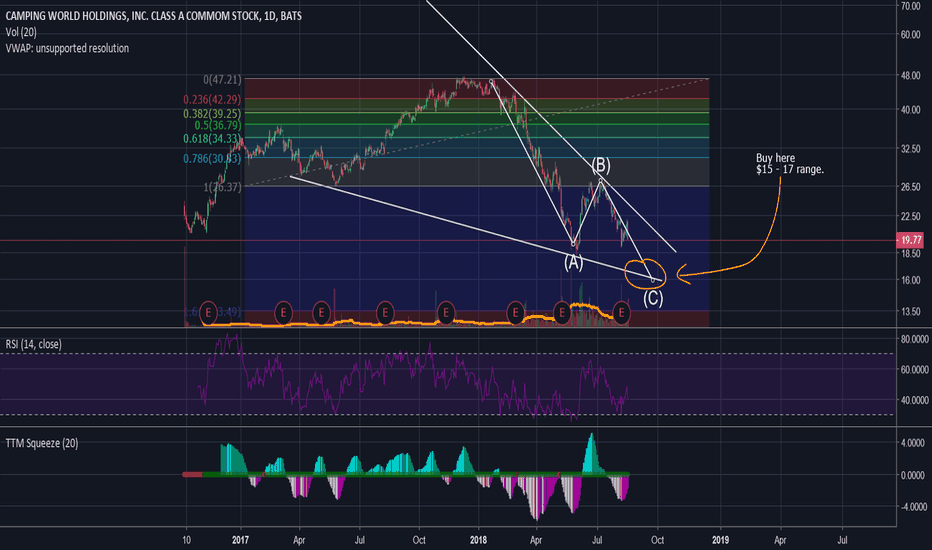Click the 60.0000 RSI axis value

pos(914,370)
